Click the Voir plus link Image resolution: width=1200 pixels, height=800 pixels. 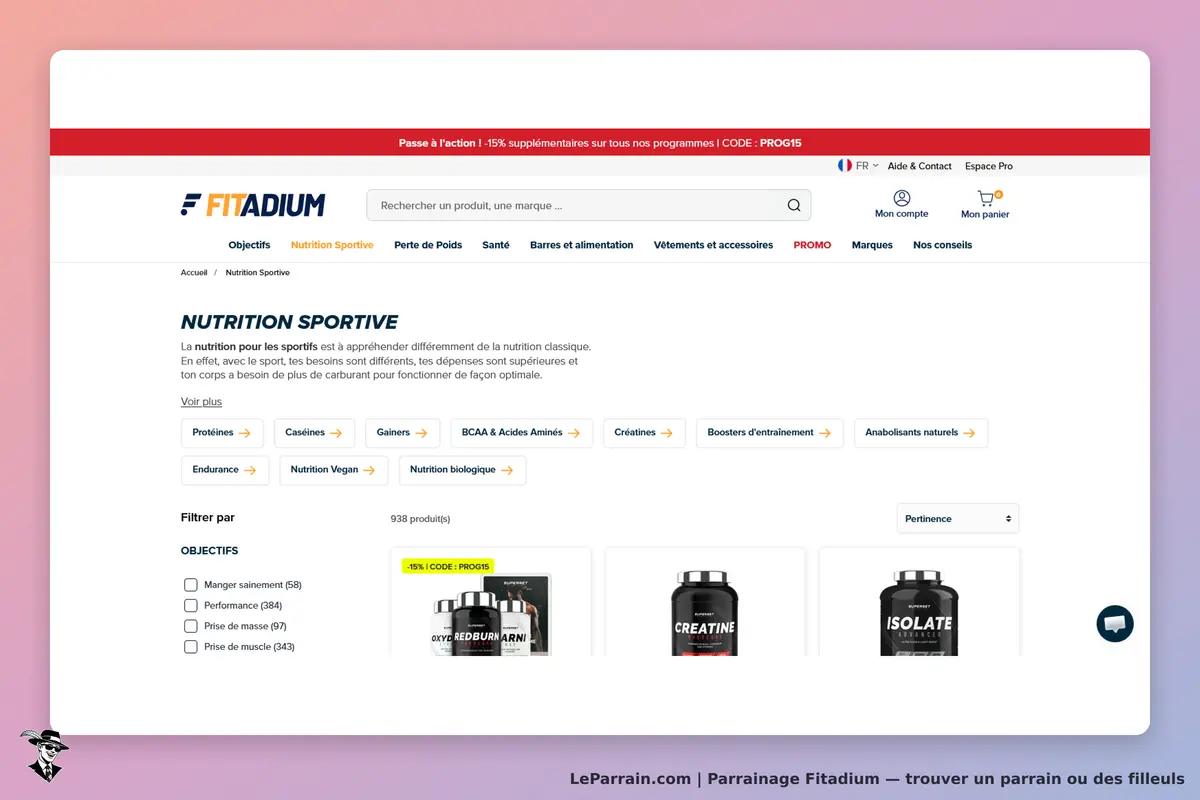[x=201, y=401]
